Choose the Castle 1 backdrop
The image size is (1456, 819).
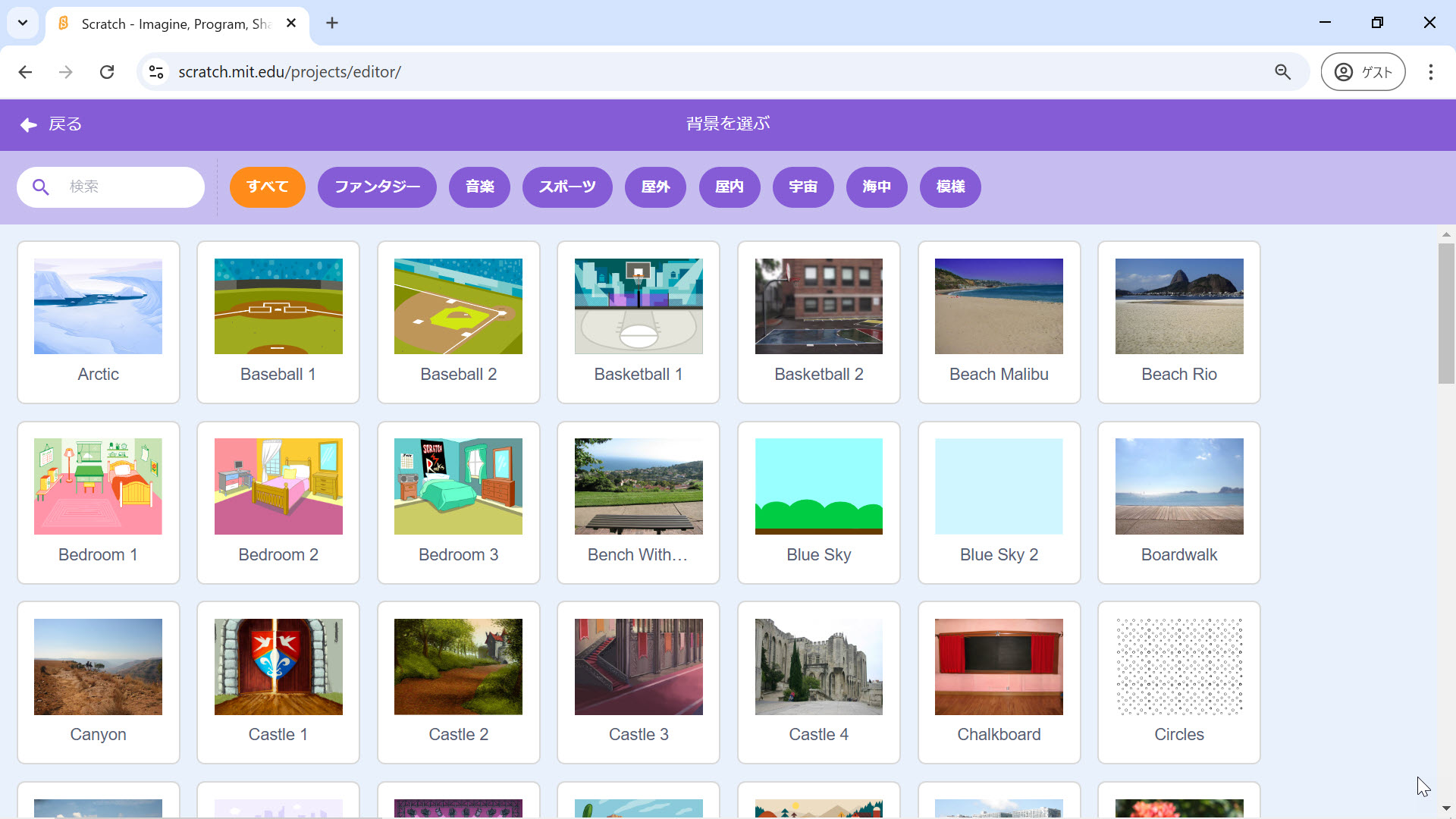click(x=278, y=682)
